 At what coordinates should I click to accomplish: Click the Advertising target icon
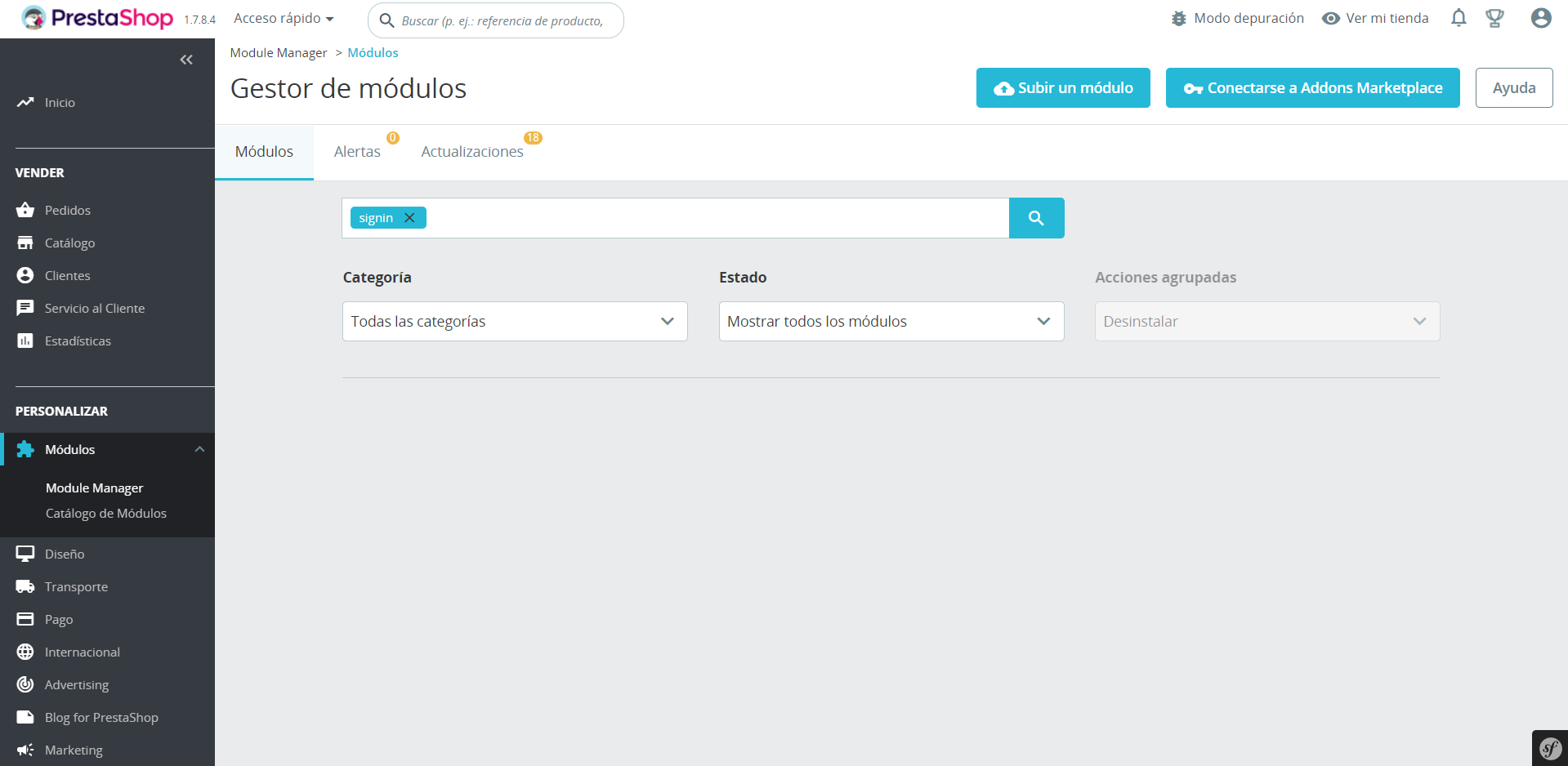[25, 684]
